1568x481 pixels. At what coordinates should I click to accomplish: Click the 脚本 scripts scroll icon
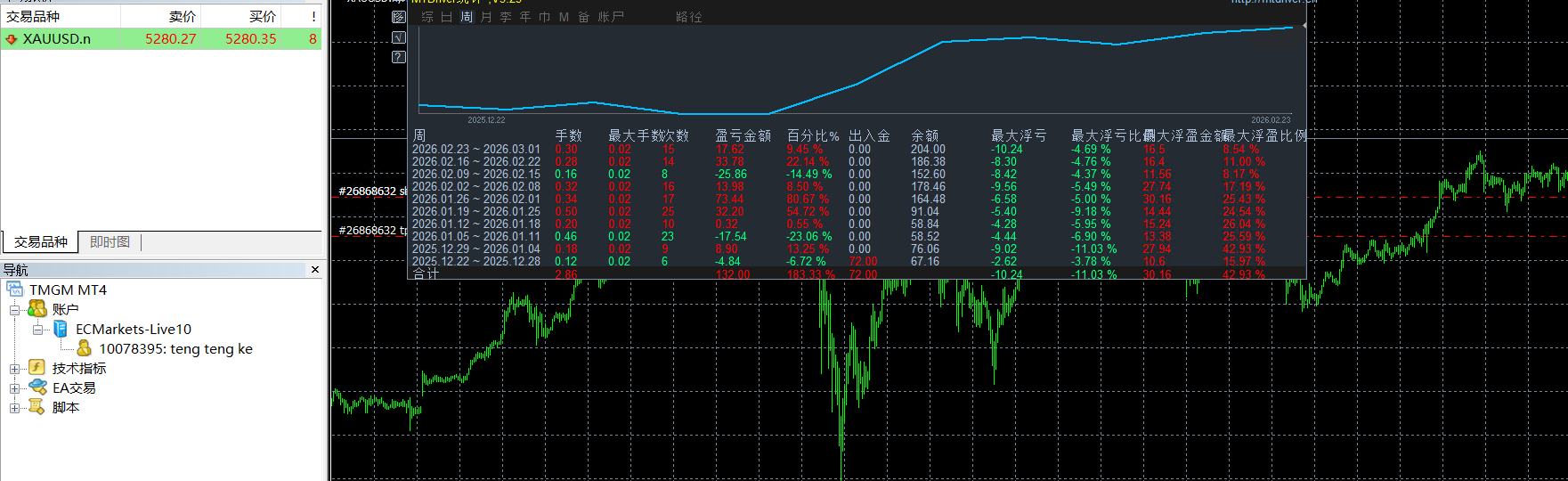pyautogui.click(x=37, y=407)
